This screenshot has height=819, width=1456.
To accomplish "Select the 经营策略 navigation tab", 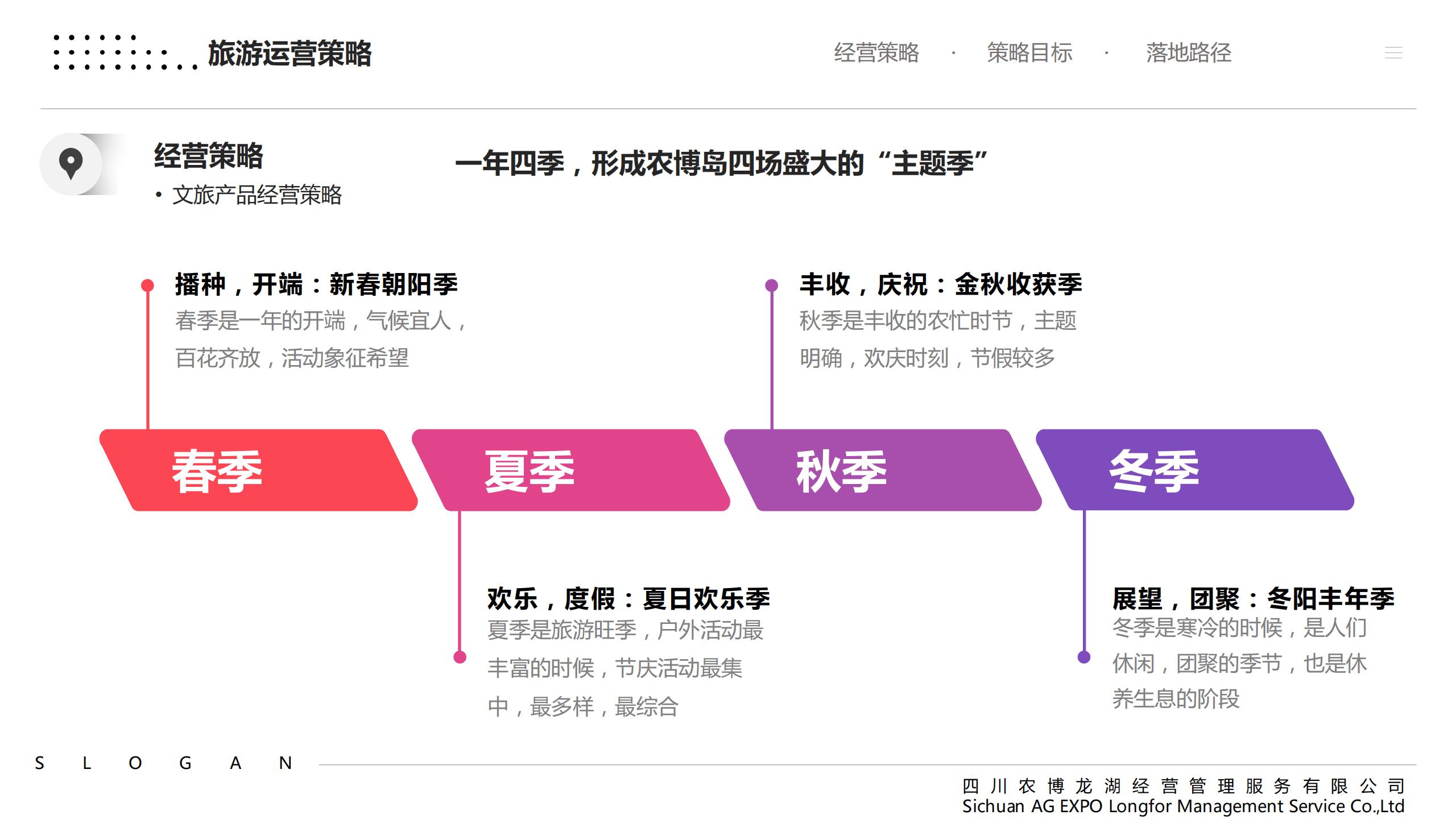I will [876, 53].
